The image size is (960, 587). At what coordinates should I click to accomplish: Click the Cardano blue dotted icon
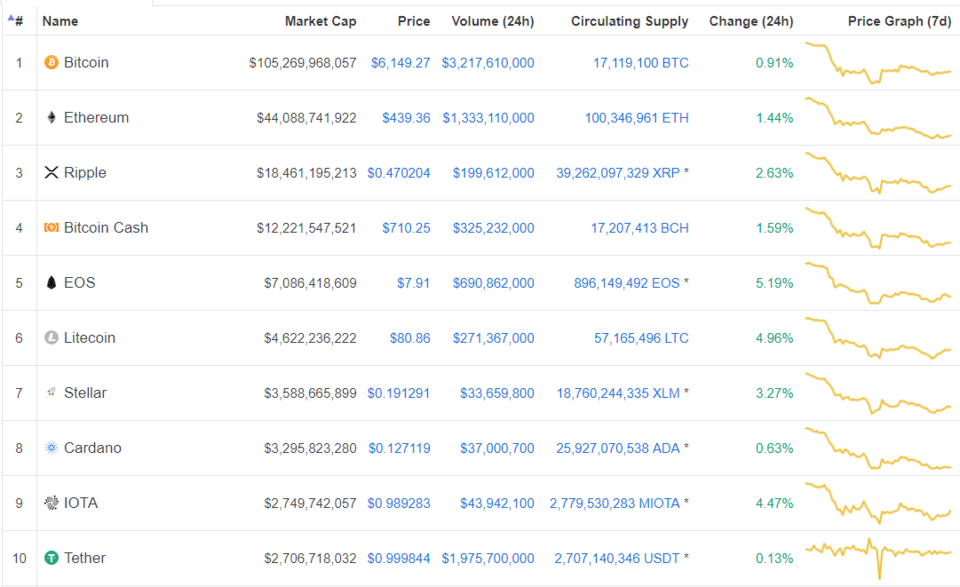point(51,447)
